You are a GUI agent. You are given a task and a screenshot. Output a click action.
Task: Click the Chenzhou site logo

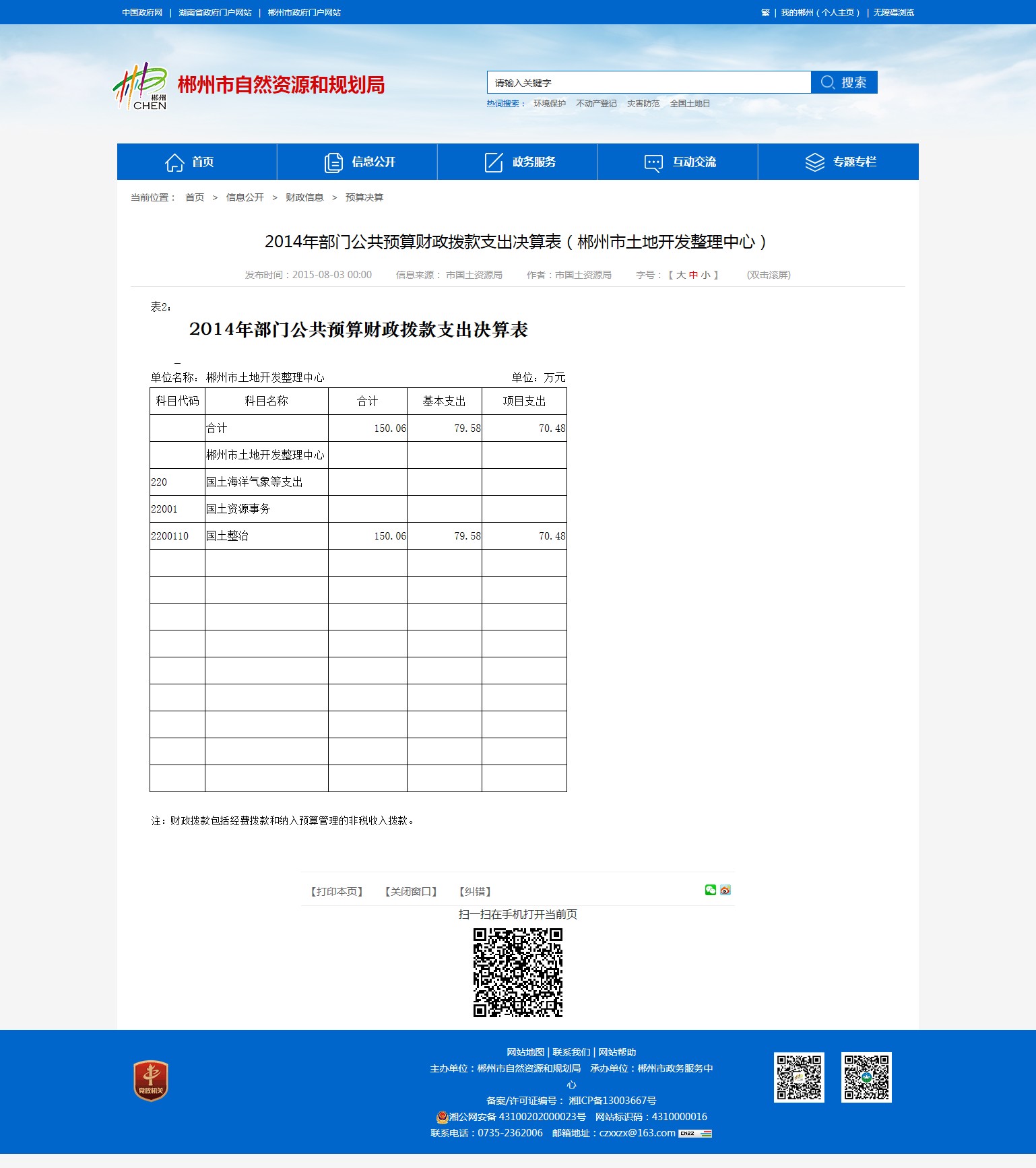tap(140, 86)
